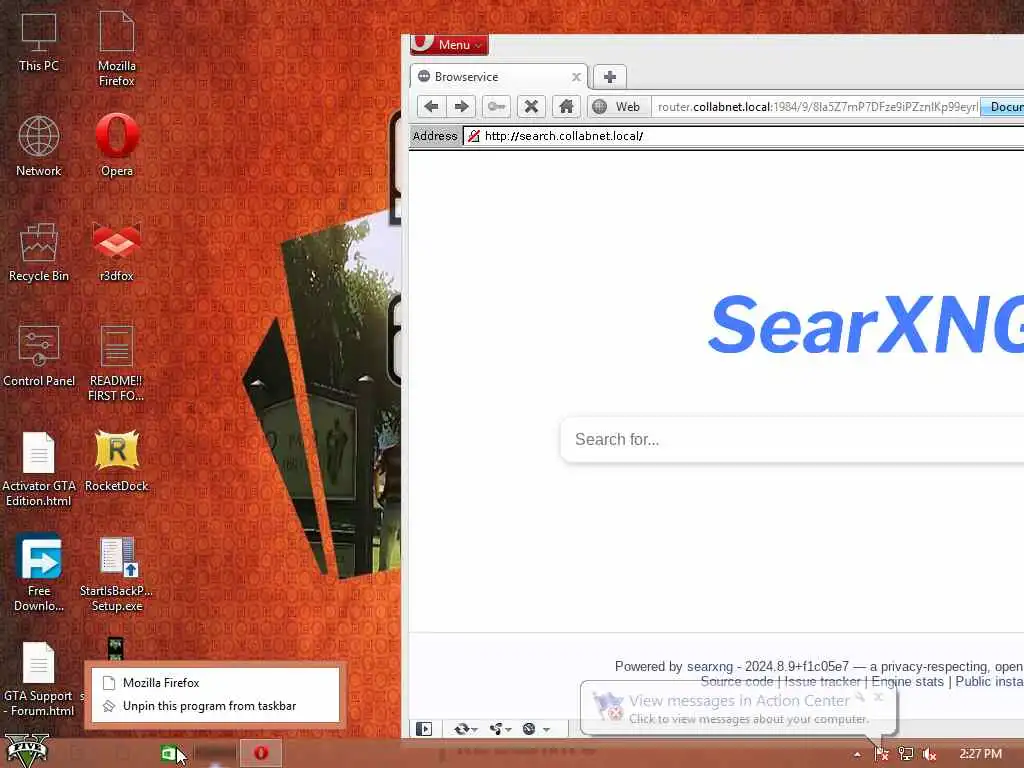
Task: Select GTA Support - Forum.html file
Action: 39,679
